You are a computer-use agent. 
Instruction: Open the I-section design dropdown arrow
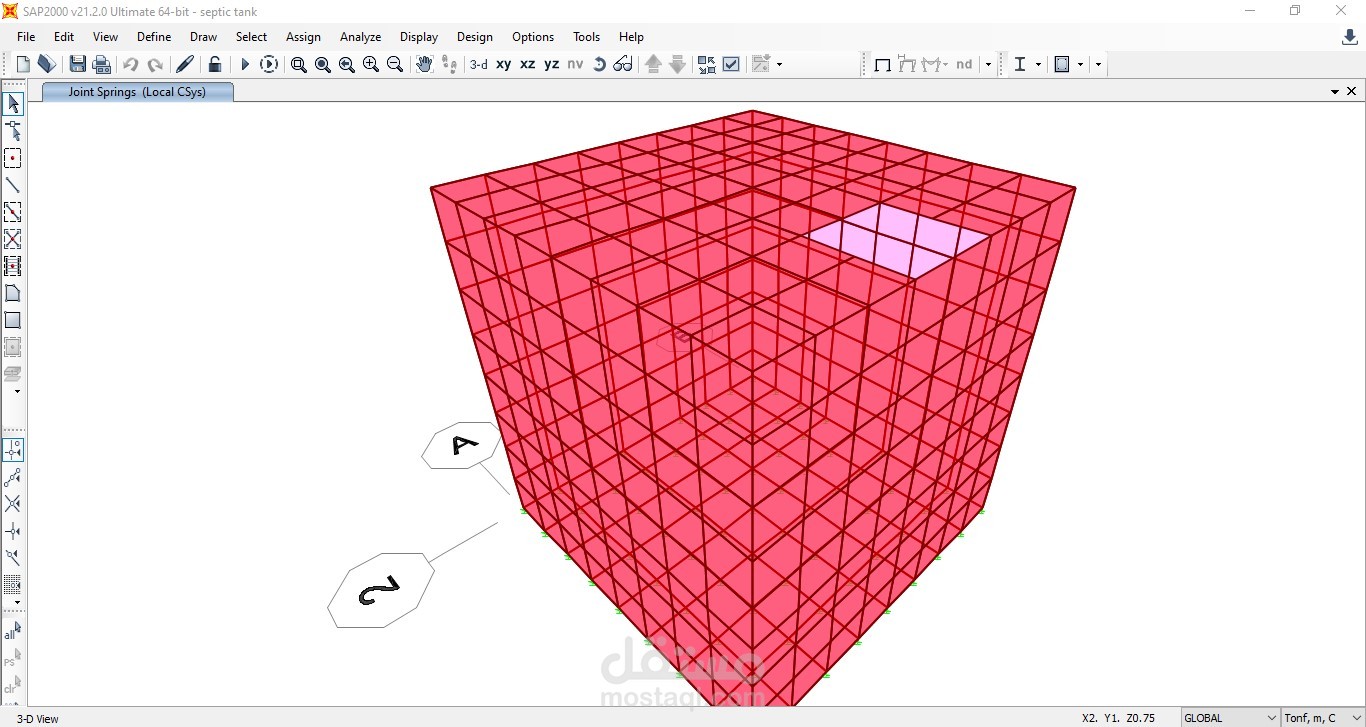point(1038,64)
